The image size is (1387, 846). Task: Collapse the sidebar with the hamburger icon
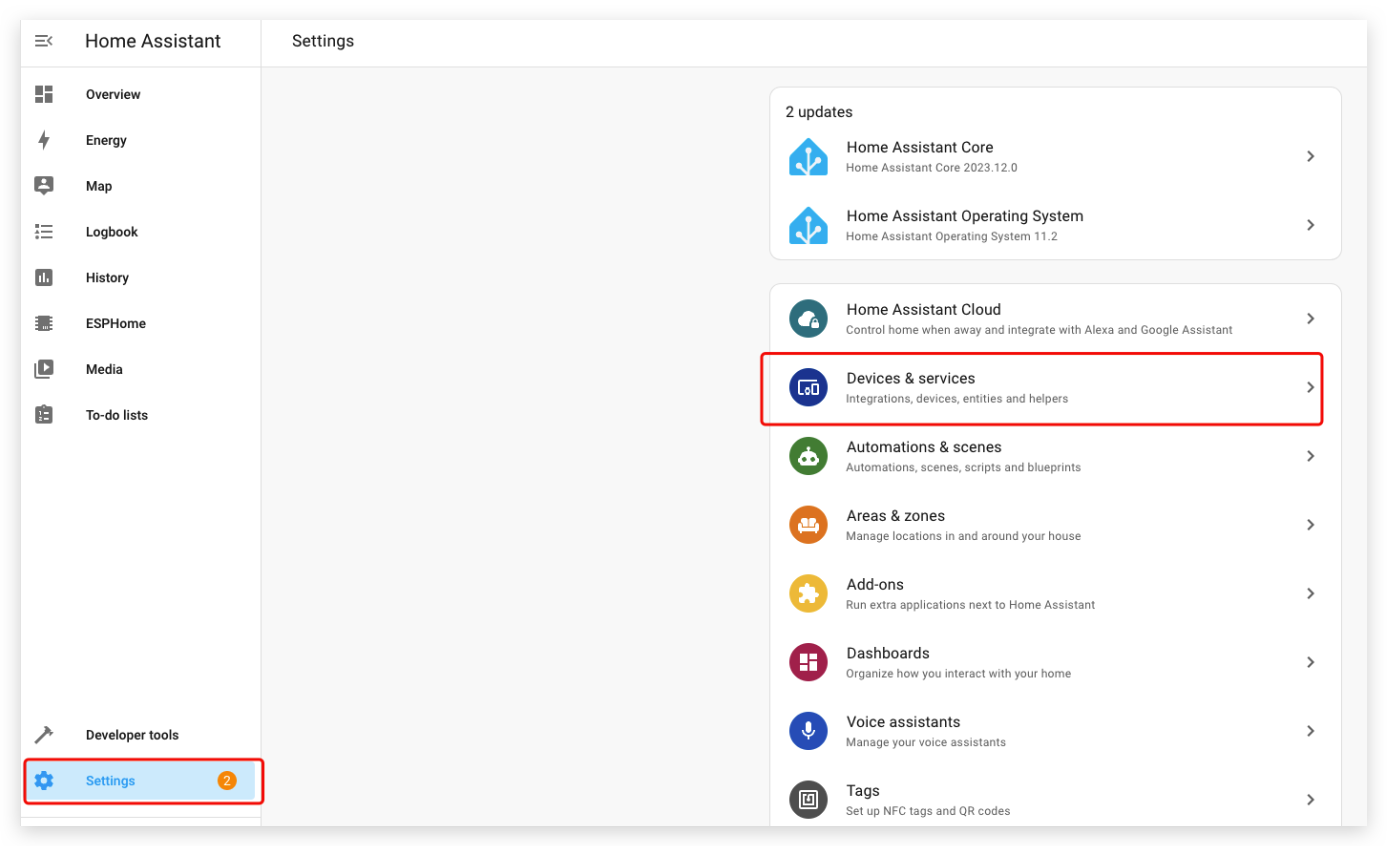43,41
